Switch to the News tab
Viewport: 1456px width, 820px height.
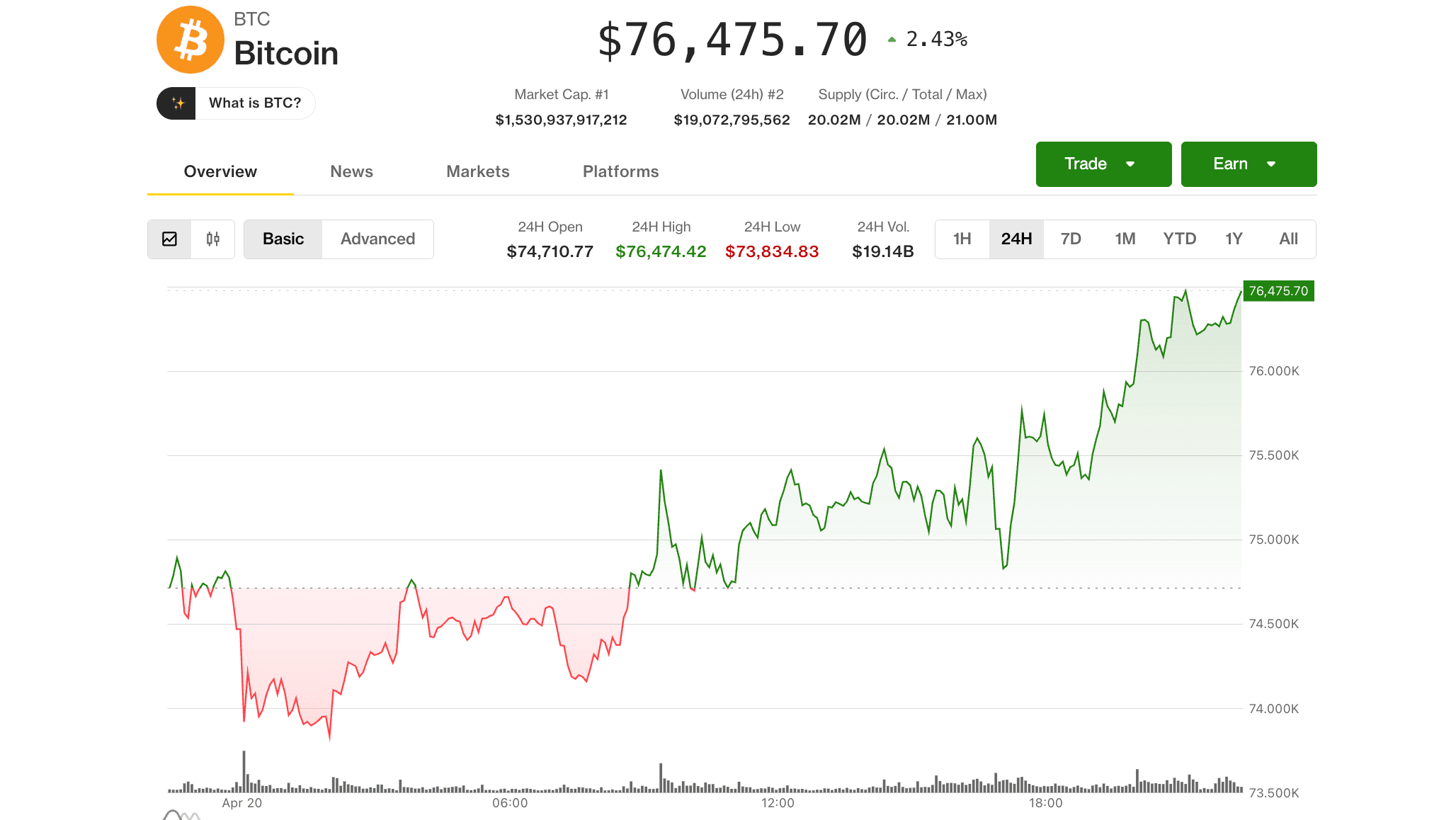[x=351, y=171]
